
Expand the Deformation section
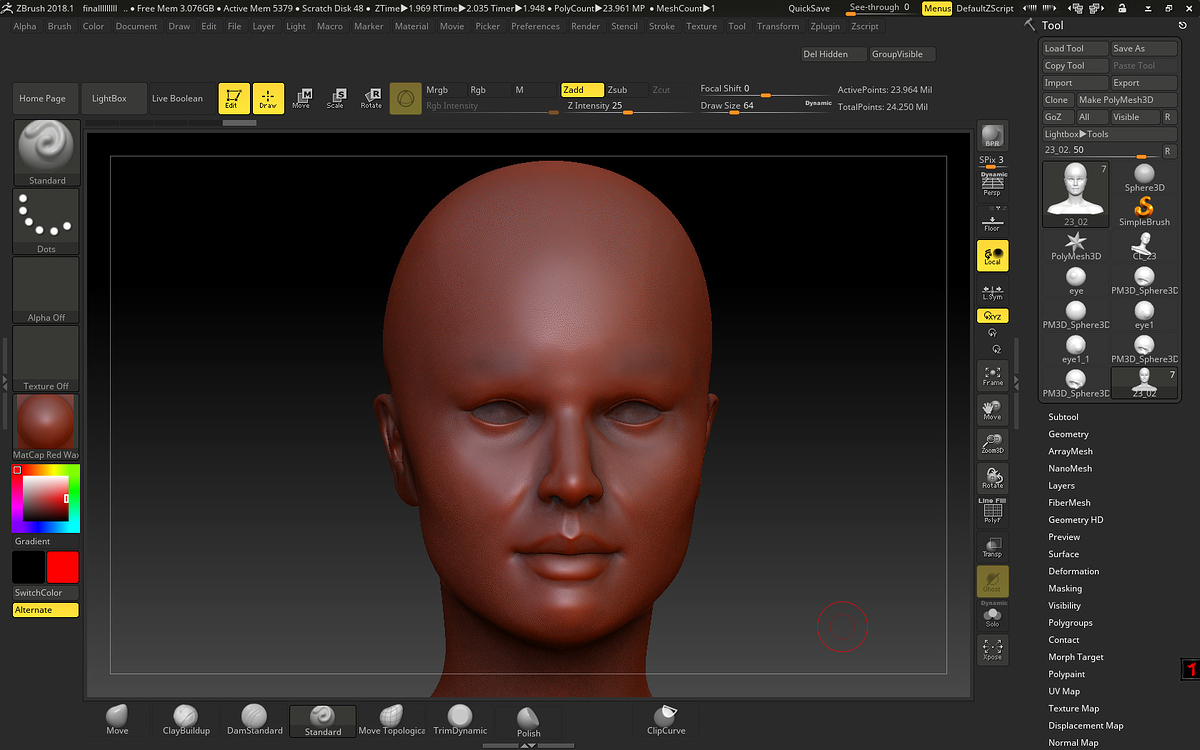1073,571
